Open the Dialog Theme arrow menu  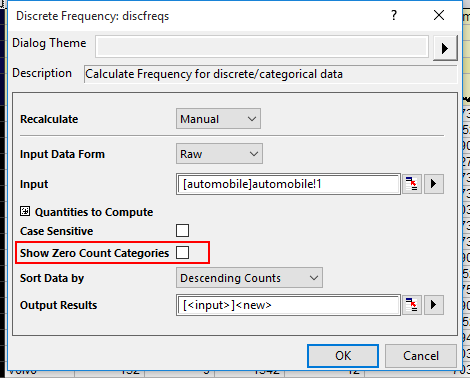click(445, 48)
